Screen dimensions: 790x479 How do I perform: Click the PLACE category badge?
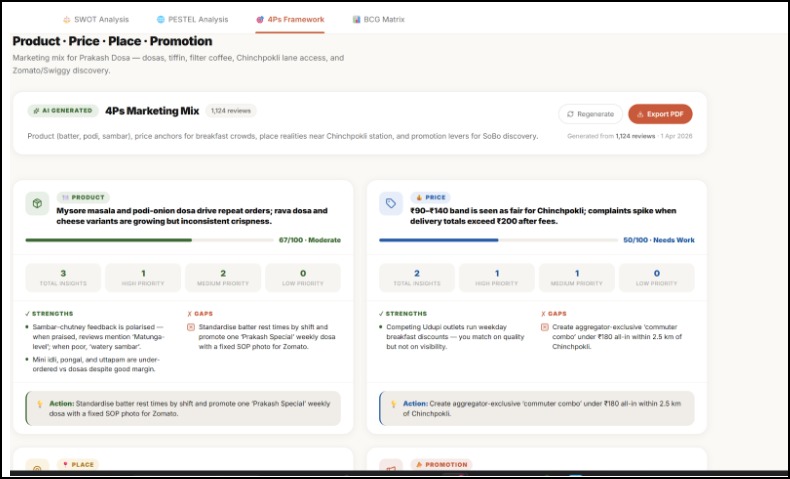click(x=78, y=464)
